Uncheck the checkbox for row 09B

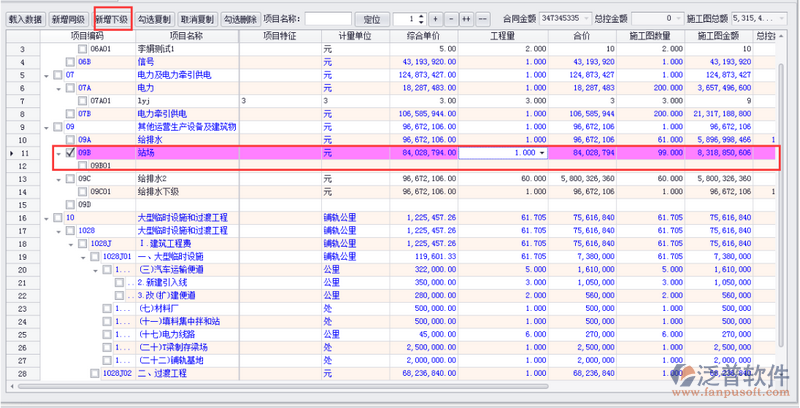[70, 153]
